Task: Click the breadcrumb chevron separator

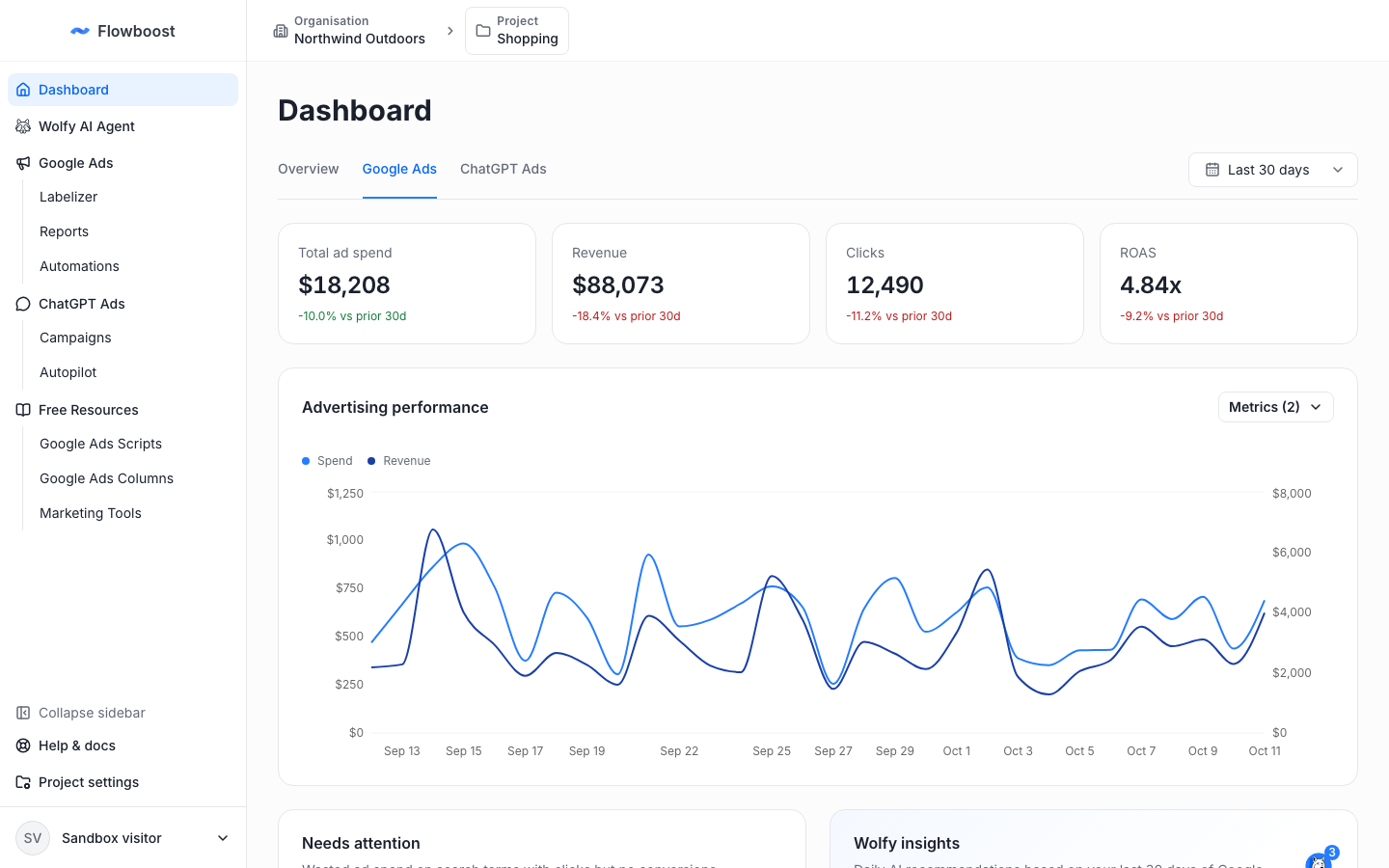Action: [450, 31]
